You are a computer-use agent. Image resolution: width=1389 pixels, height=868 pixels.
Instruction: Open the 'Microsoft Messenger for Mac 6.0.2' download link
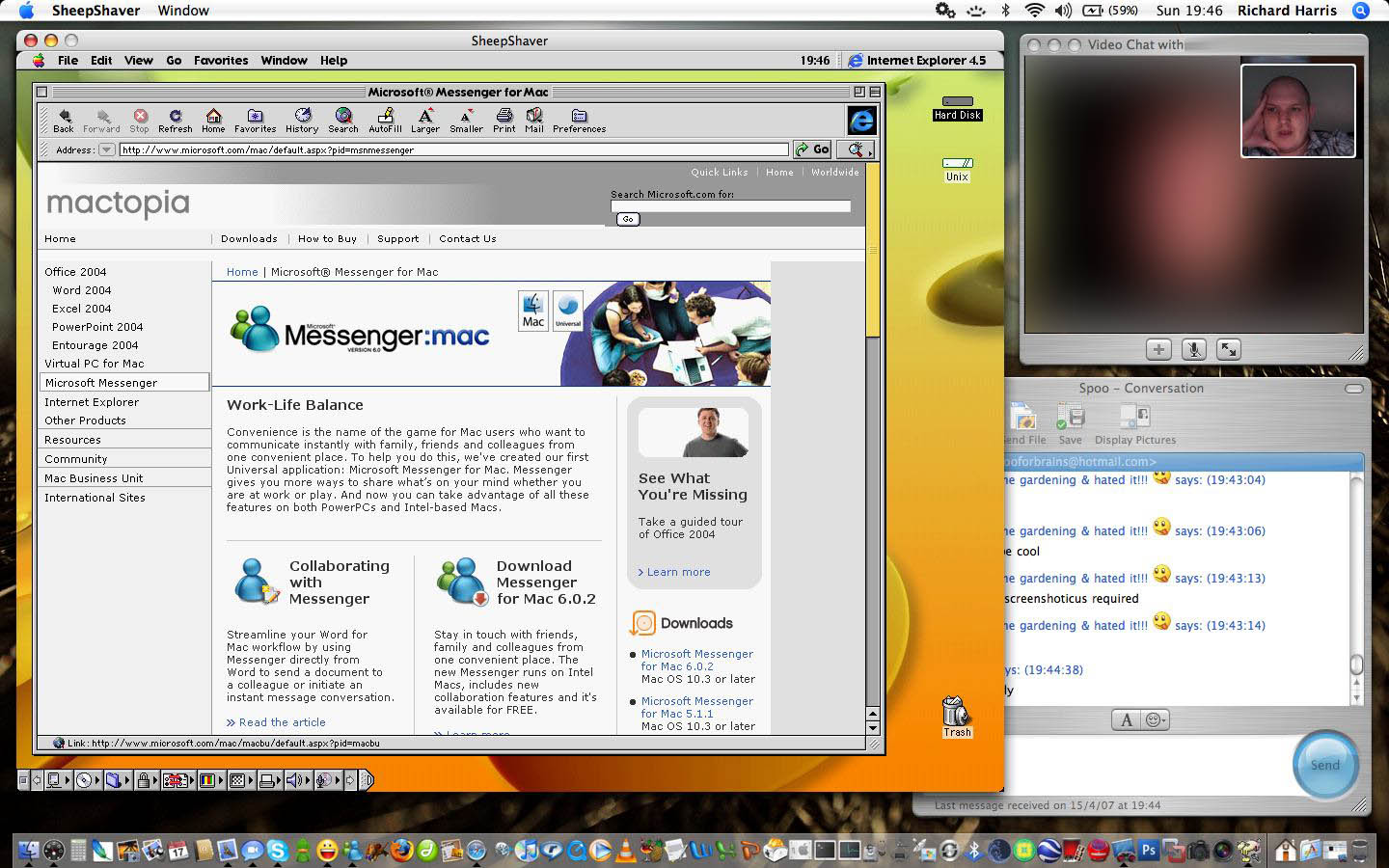697,660
